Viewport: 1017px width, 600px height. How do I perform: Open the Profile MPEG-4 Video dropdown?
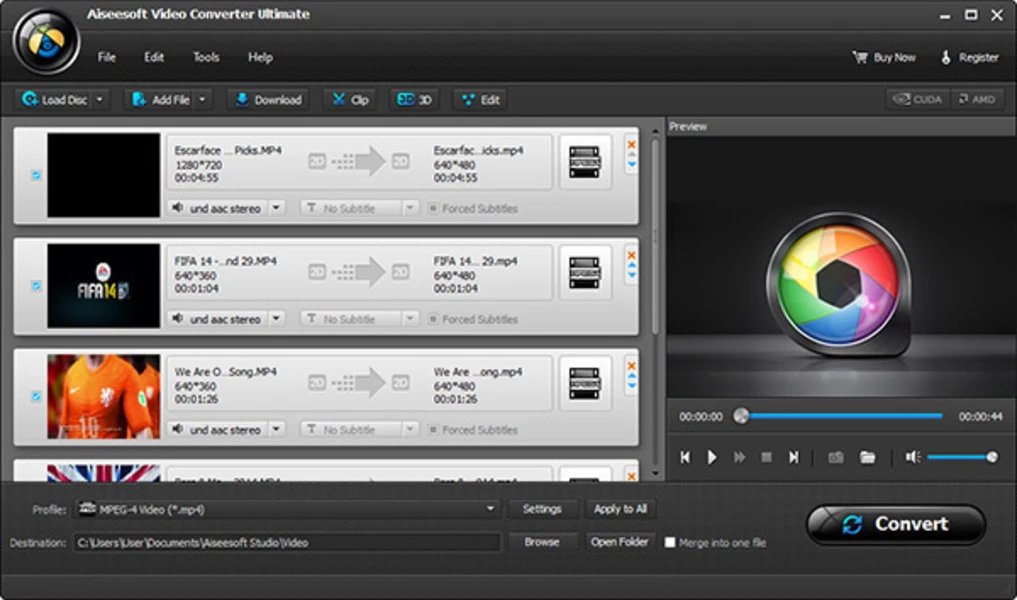click(x=287, y=509)
